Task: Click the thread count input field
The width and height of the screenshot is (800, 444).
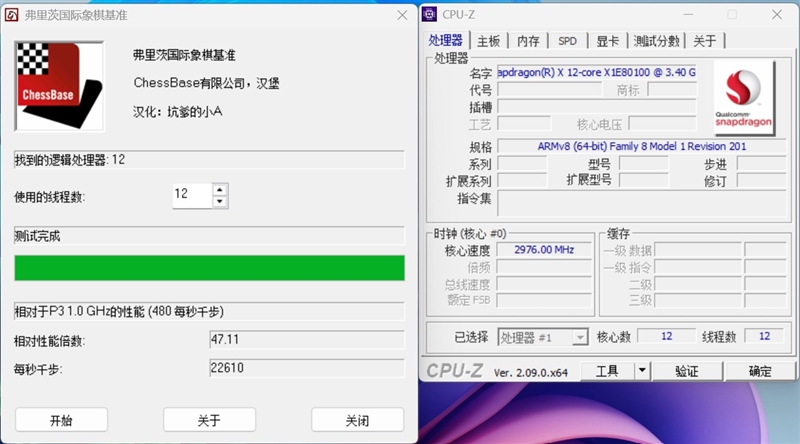Action: [192, 195]
